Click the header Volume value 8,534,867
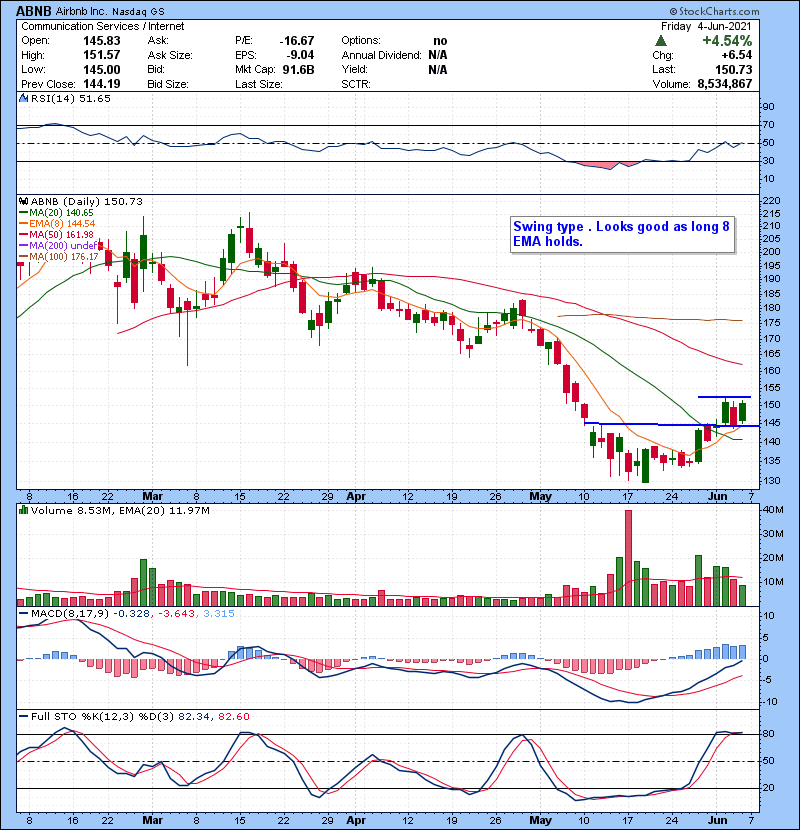 click(725, 84)
